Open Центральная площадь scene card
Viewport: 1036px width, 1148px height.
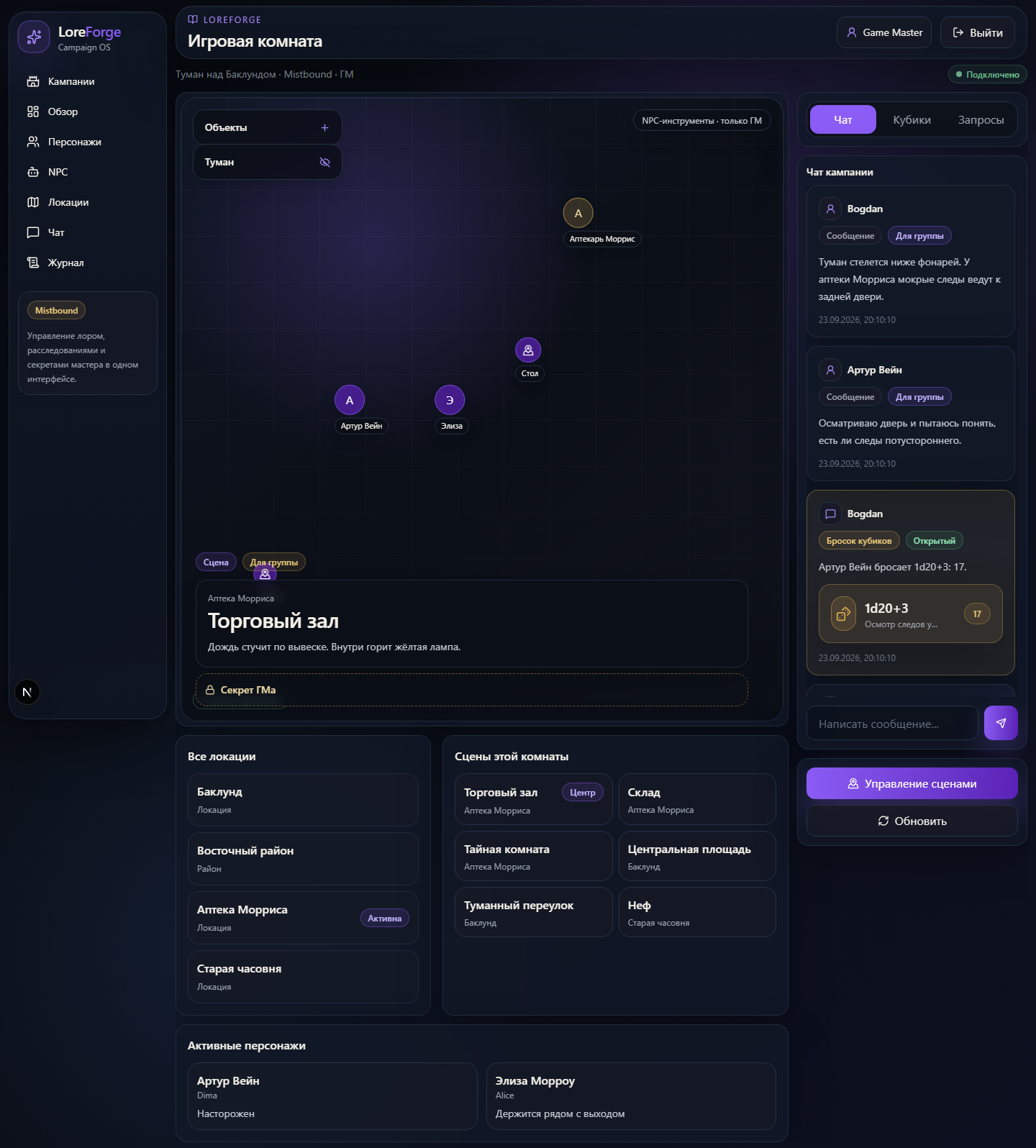click(697, 856)
